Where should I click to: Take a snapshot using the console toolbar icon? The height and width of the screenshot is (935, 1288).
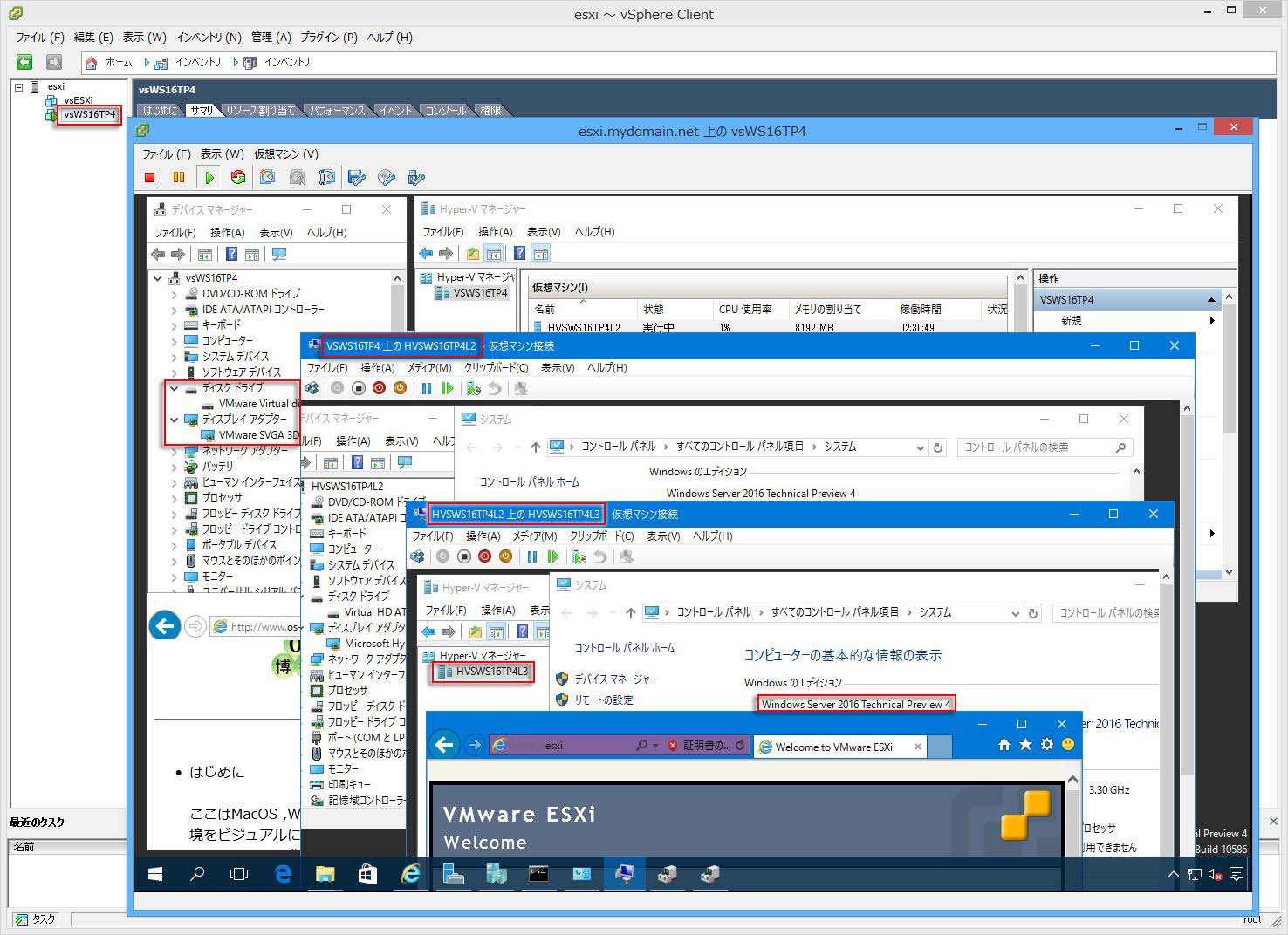pyautogui.click(x=268, y=177)
